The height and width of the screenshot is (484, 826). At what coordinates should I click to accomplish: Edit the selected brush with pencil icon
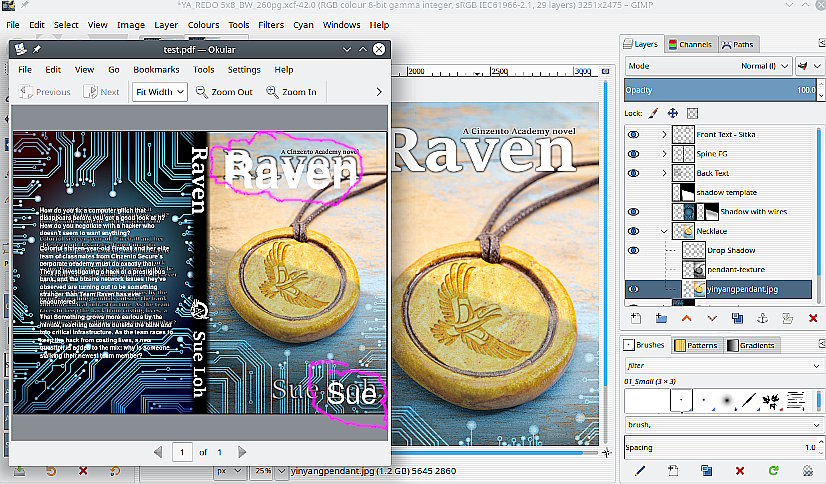point(640,470)
